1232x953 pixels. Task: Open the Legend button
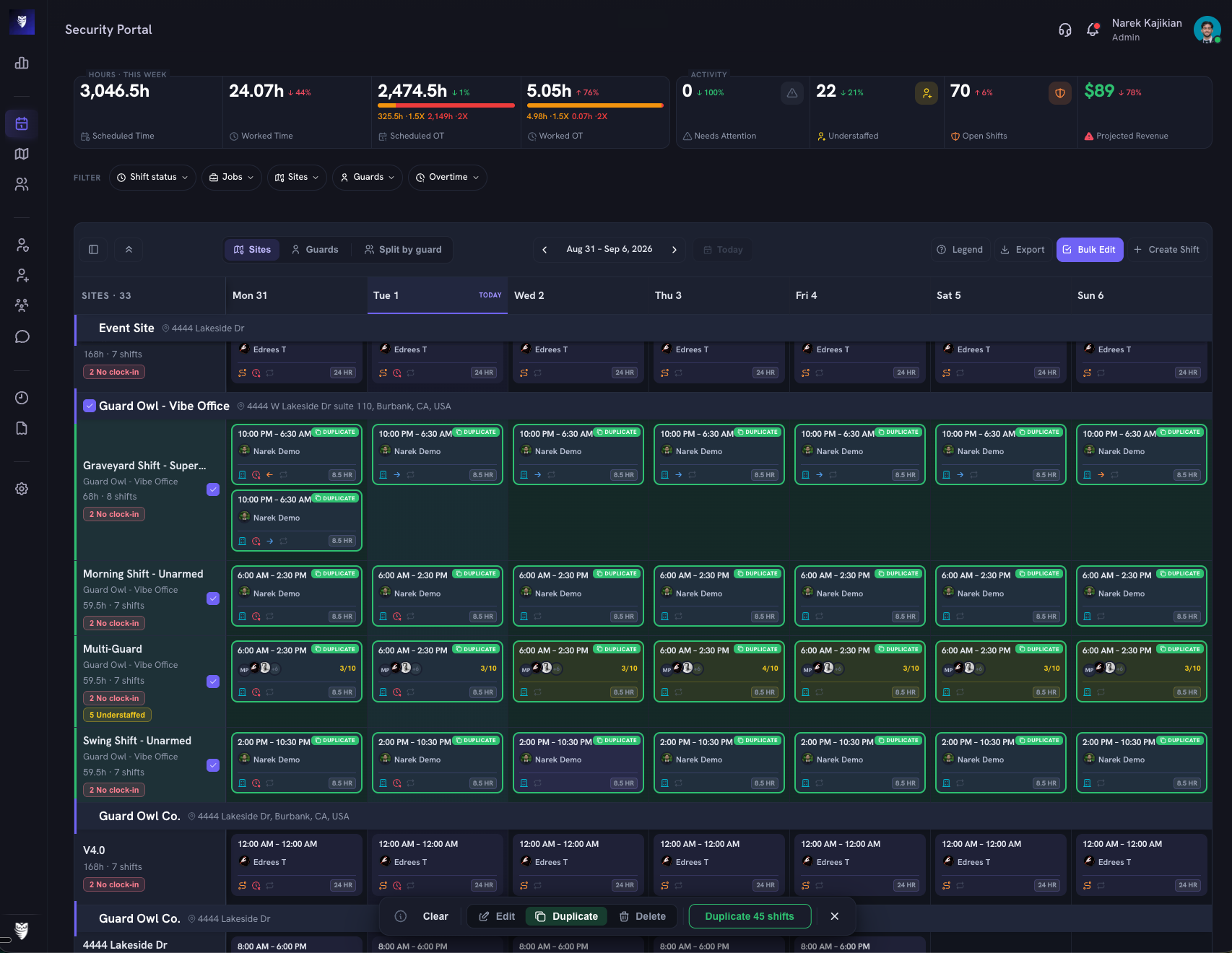960,250
